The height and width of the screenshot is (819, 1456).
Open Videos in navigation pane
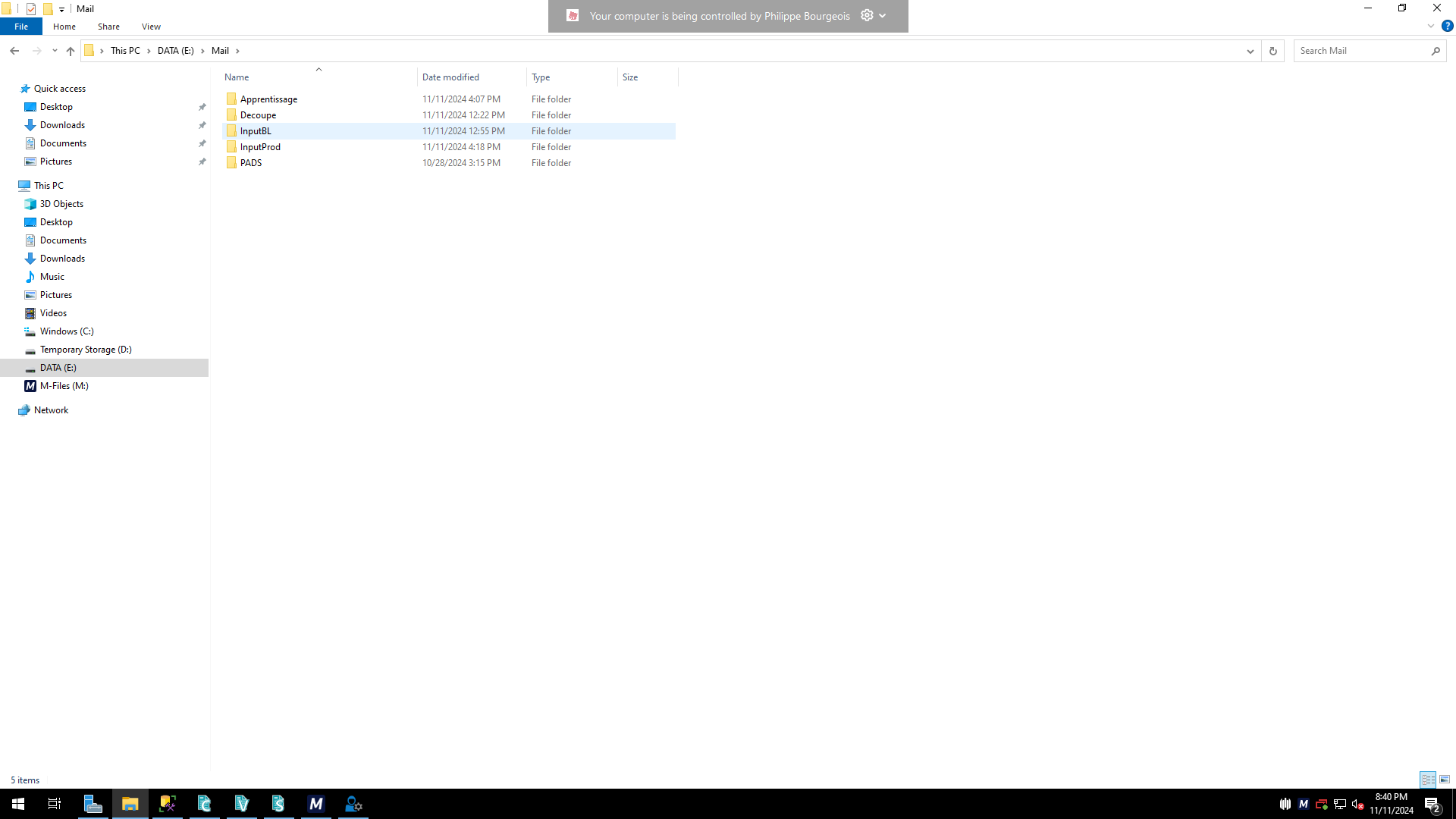[x=53, y=313]
